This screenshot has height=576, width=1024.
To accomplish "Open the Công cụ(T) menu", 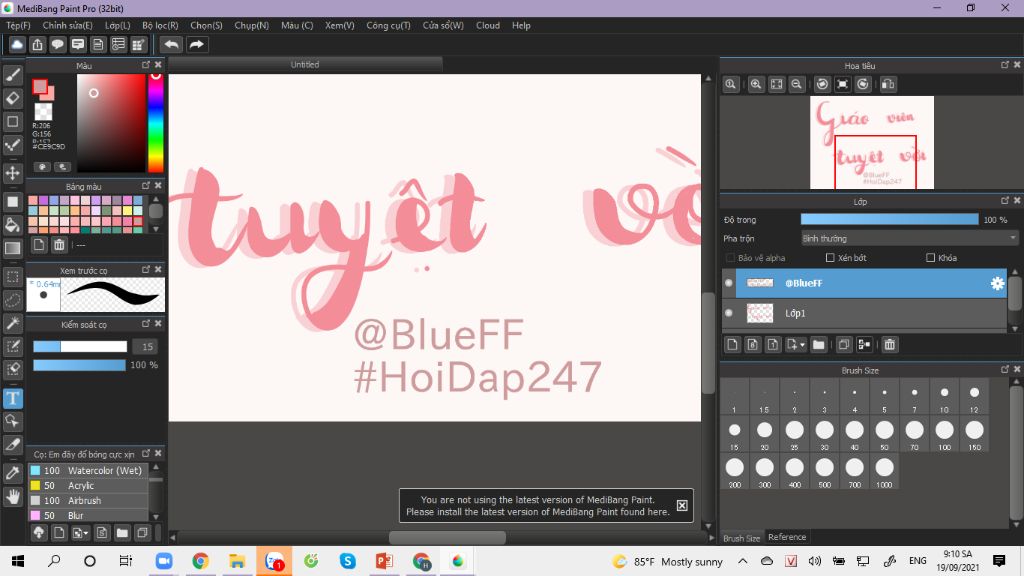I will tap(388, 25).
